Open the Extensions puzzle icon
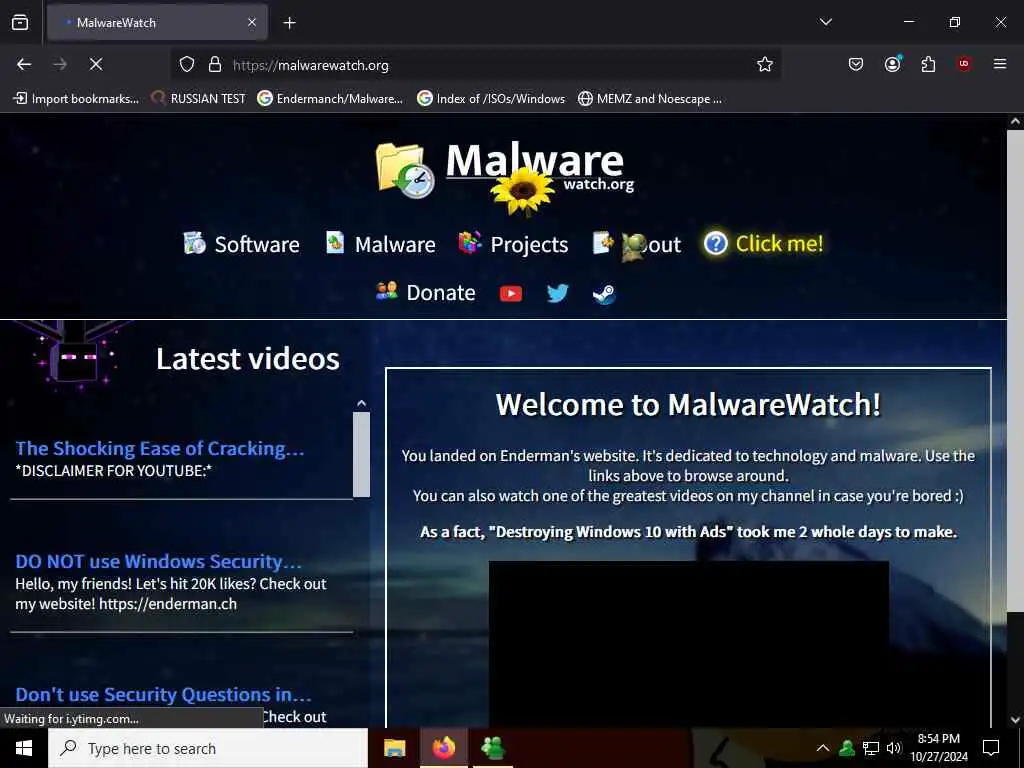 tap(928, 64)
